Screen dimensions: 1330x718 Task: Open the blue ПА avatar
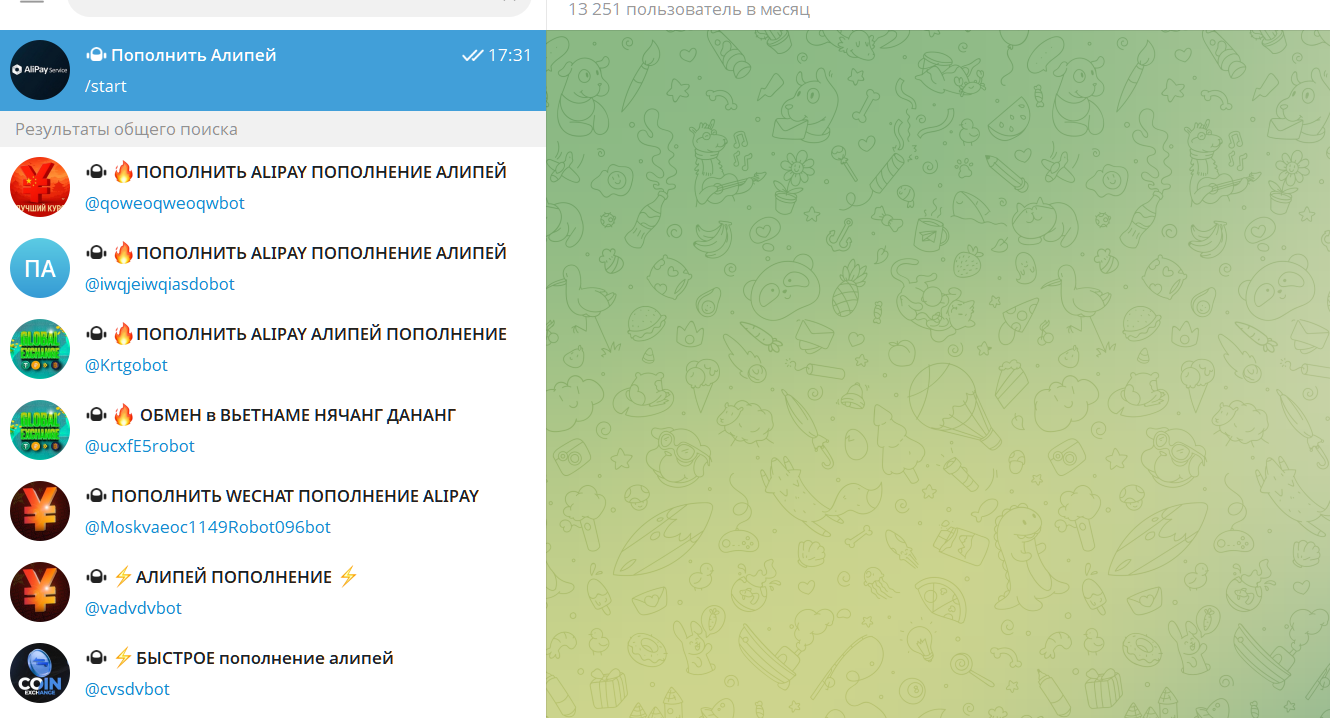[40, 268]
